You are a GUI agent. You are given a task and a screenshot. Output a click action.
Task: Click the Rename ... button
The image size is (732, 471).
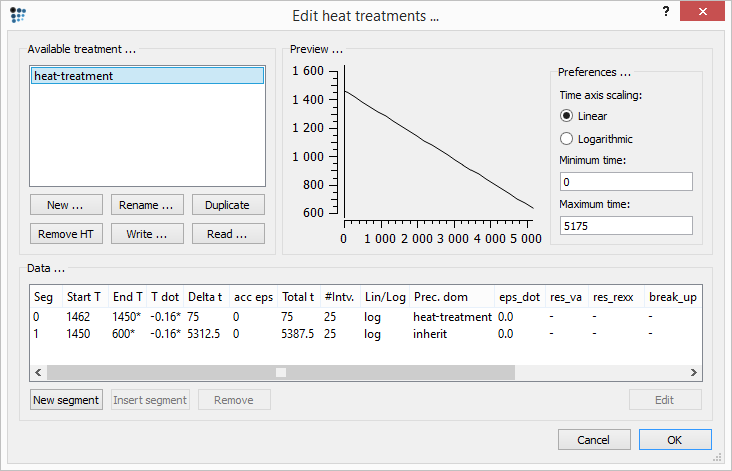tap(146, 205)
